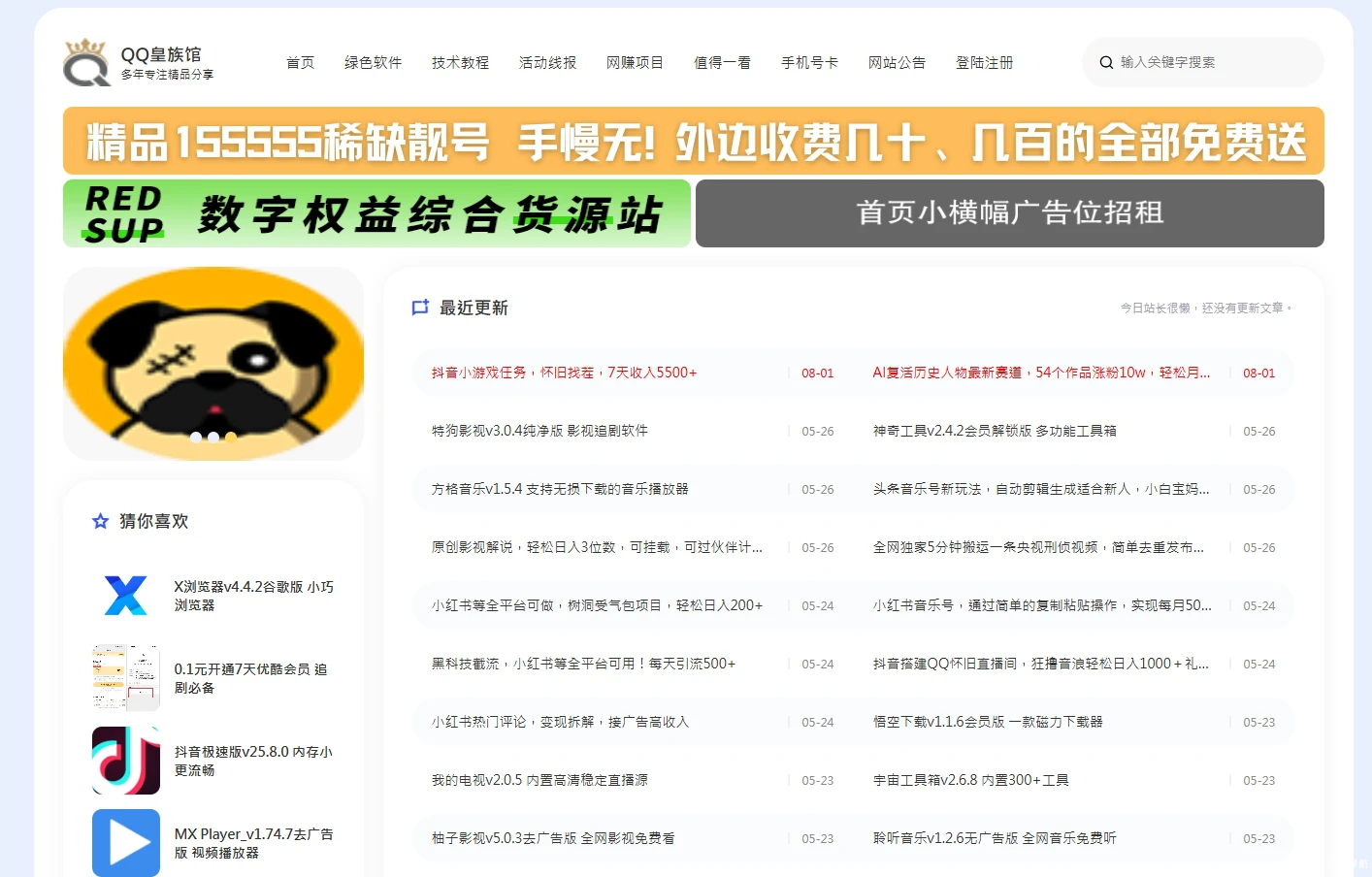Click the MX Player blue play icon
Screen dimensions: 1372x877
(x=125, y=842)
